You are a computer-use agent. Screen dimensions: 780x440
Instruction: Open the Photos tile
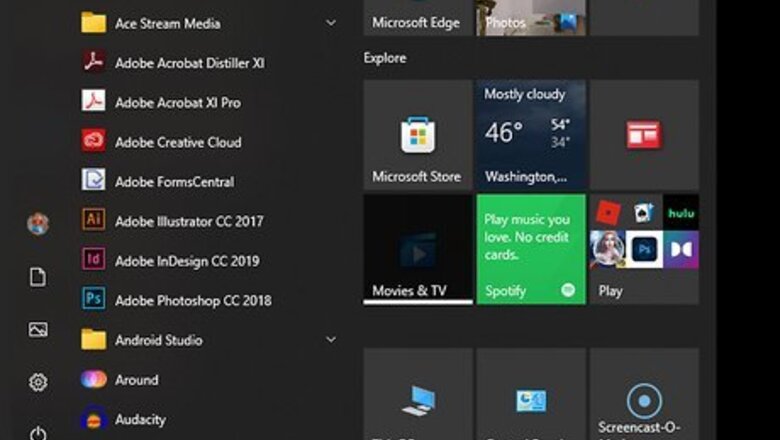coord(531,18)
